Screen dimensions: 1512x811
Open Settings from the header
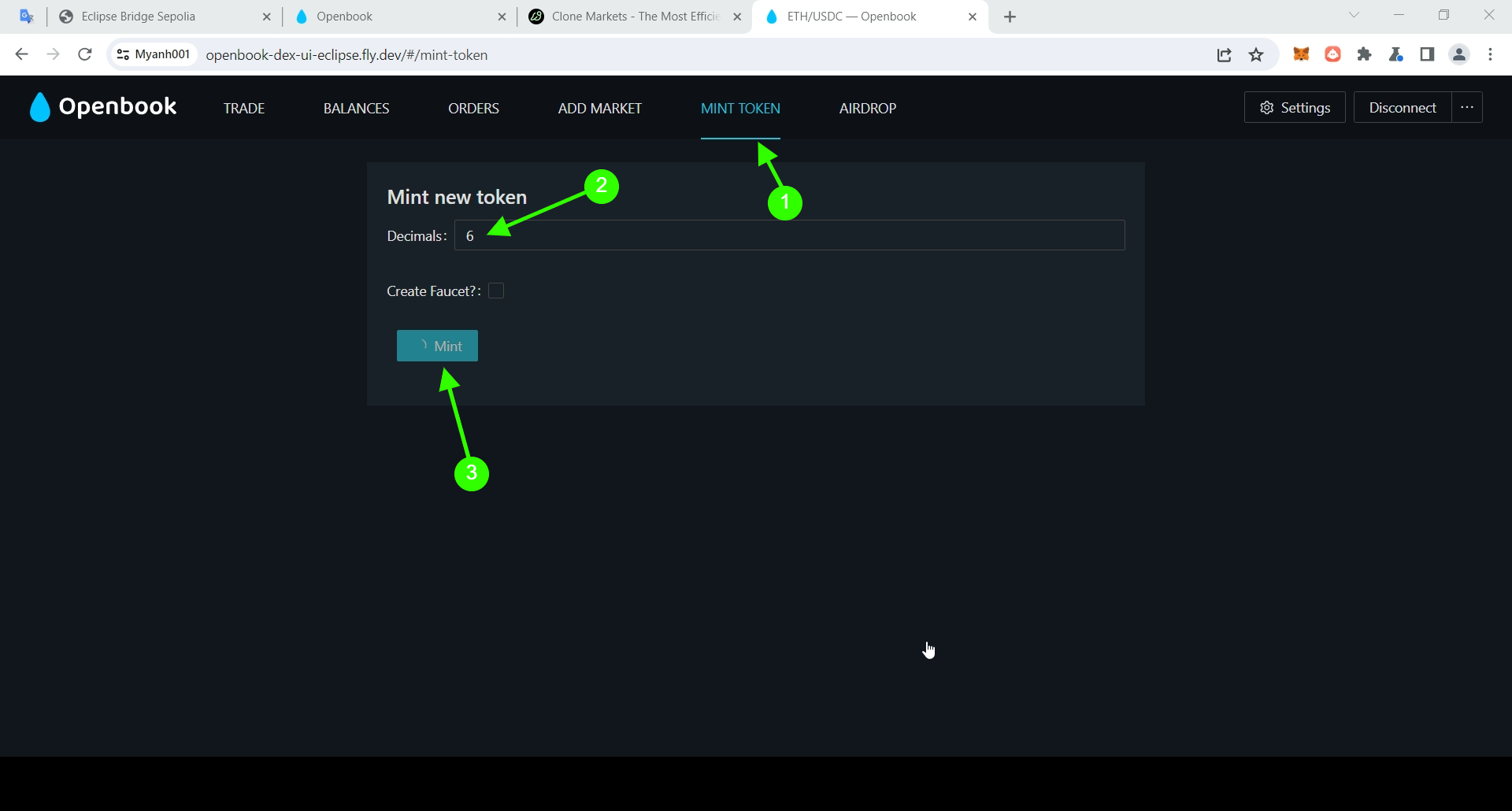pyautogui.click(x=1295, y=108)
